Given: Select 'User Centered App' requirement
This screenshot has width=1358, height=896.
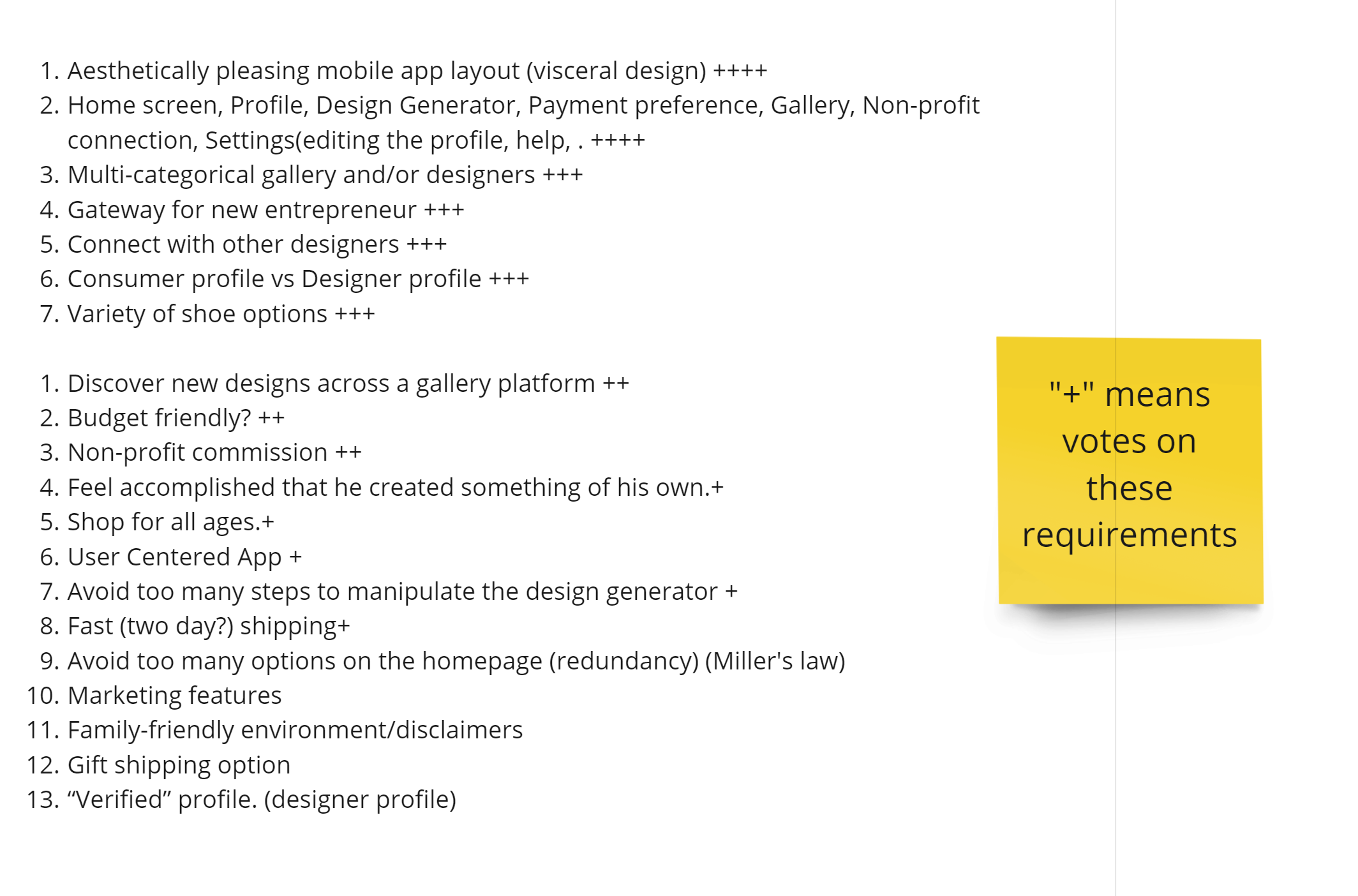Looking at the screenshot, I should tap(184, 557).
